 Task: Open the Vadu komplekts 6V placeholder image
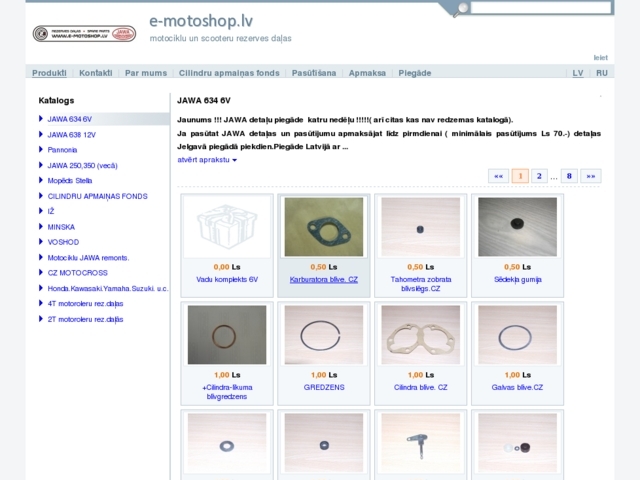227,226
